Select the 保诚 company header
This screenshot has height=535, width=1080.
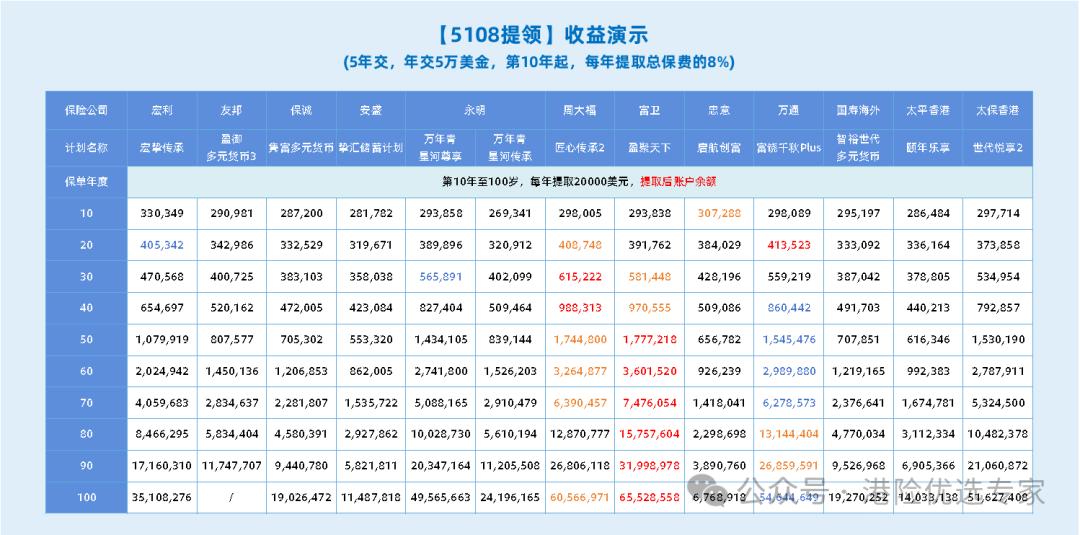(301, 110)
